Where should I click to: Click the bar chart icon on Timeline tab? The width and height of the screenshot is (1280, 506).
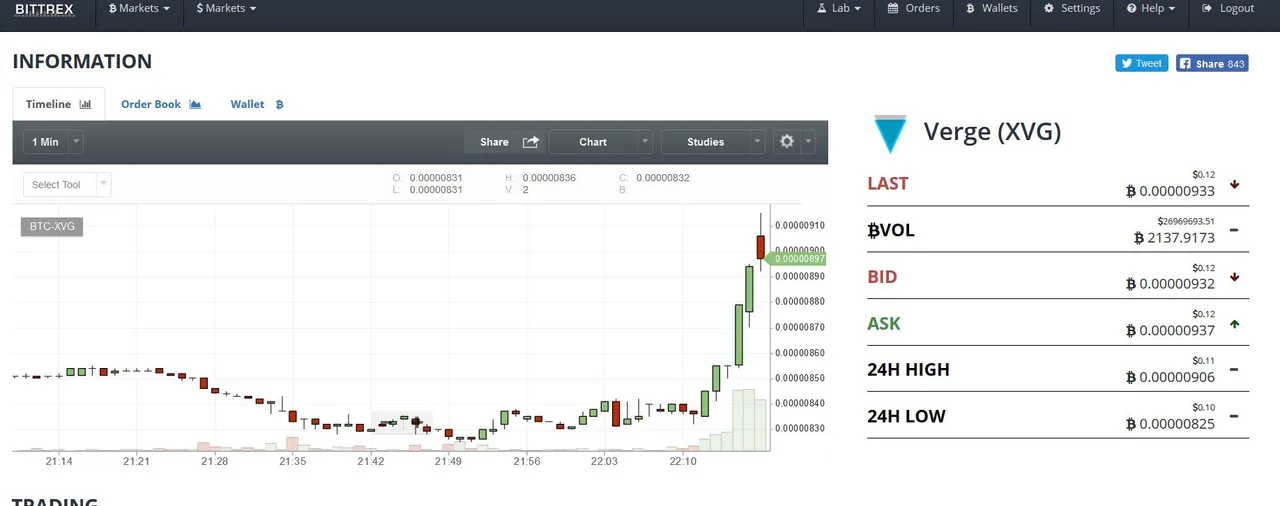(x=86, y=104)
